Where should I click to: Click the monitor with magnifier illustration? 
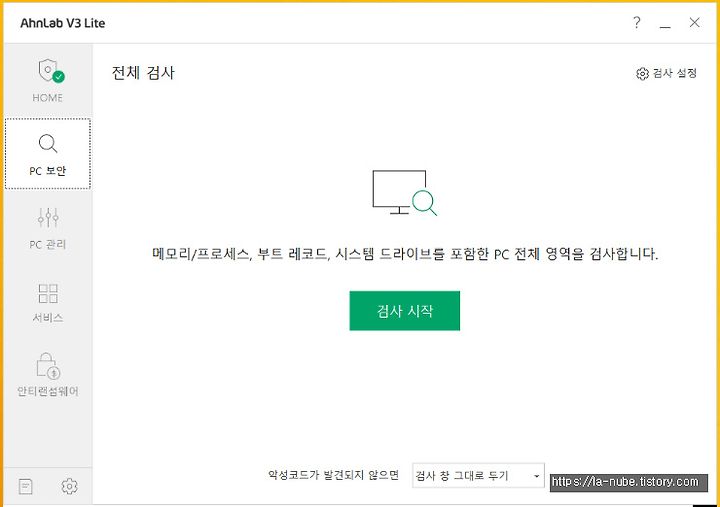click(x=405, y=192)
